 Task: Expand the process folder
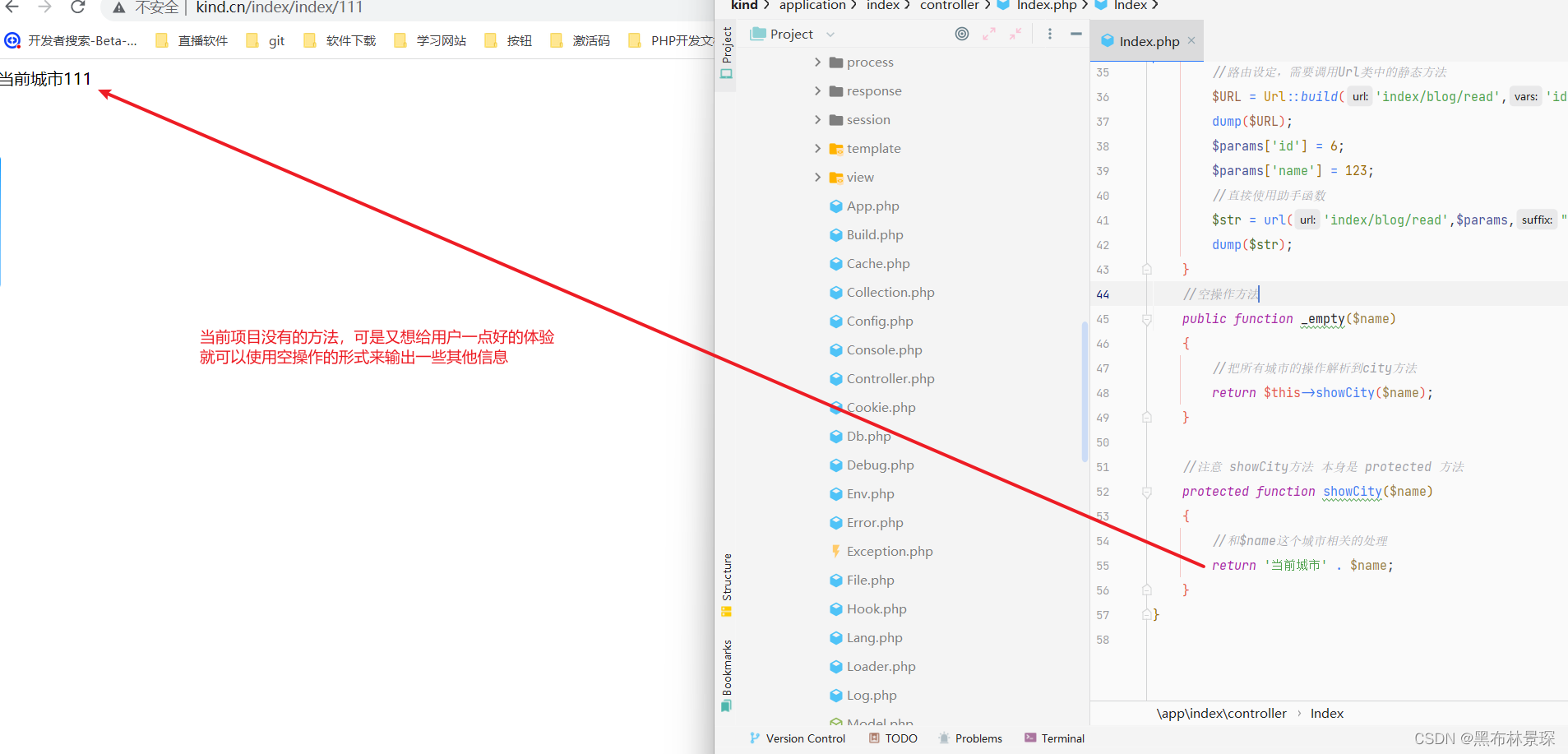pyautogui.click(x=817, y=62)
